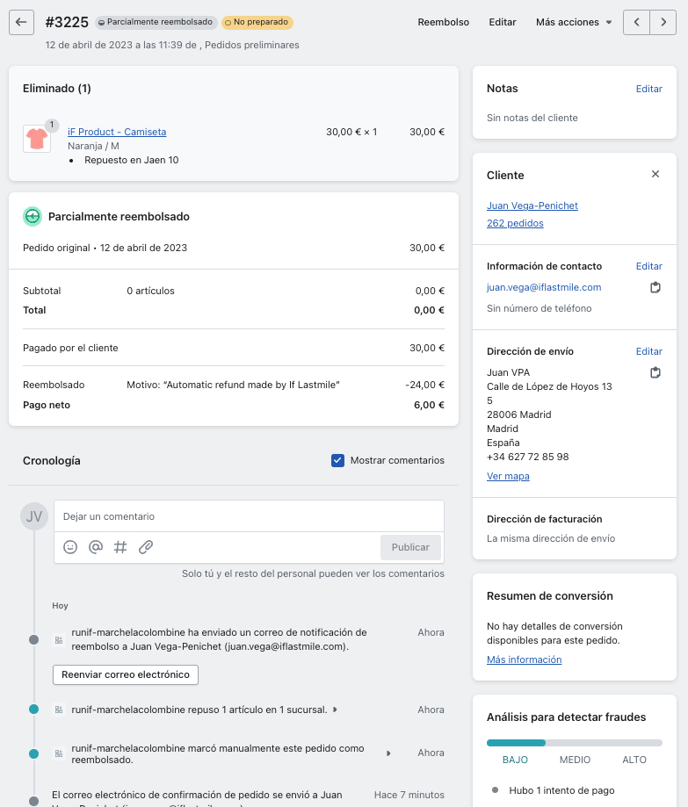Expand details of manually refunded event
Viewport: 688px width, 807px height.
pos(389,753)
